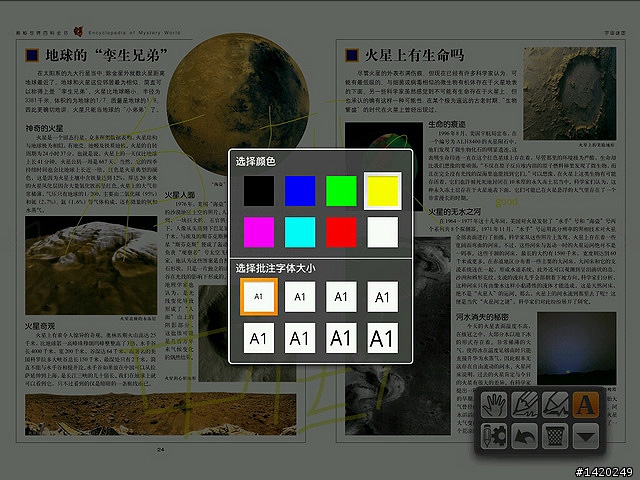
Task: Choose the second smallest A1 font size
Action: tap(300, 297)
